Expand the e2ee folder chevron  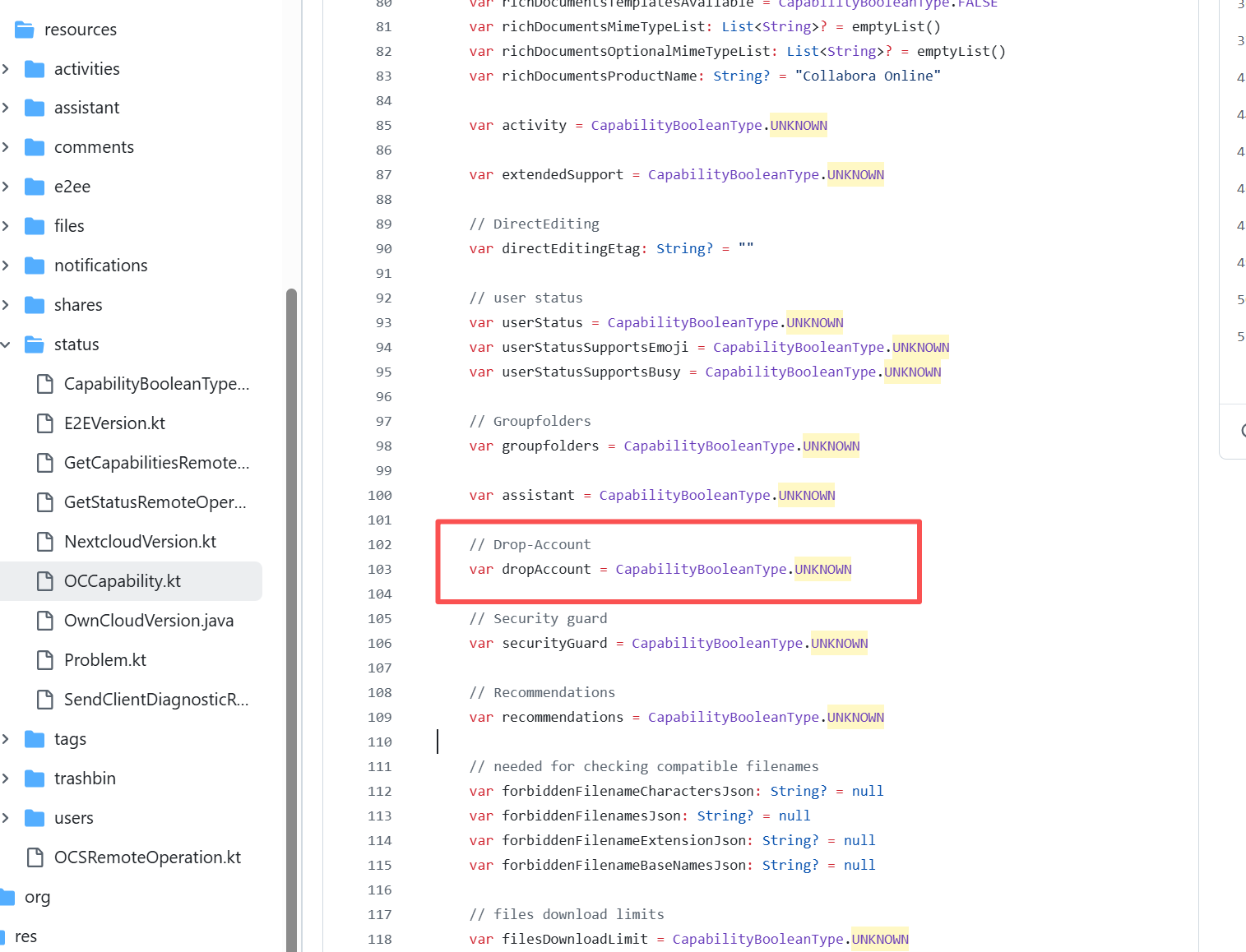pyautogui.click(x=6, y=187)
